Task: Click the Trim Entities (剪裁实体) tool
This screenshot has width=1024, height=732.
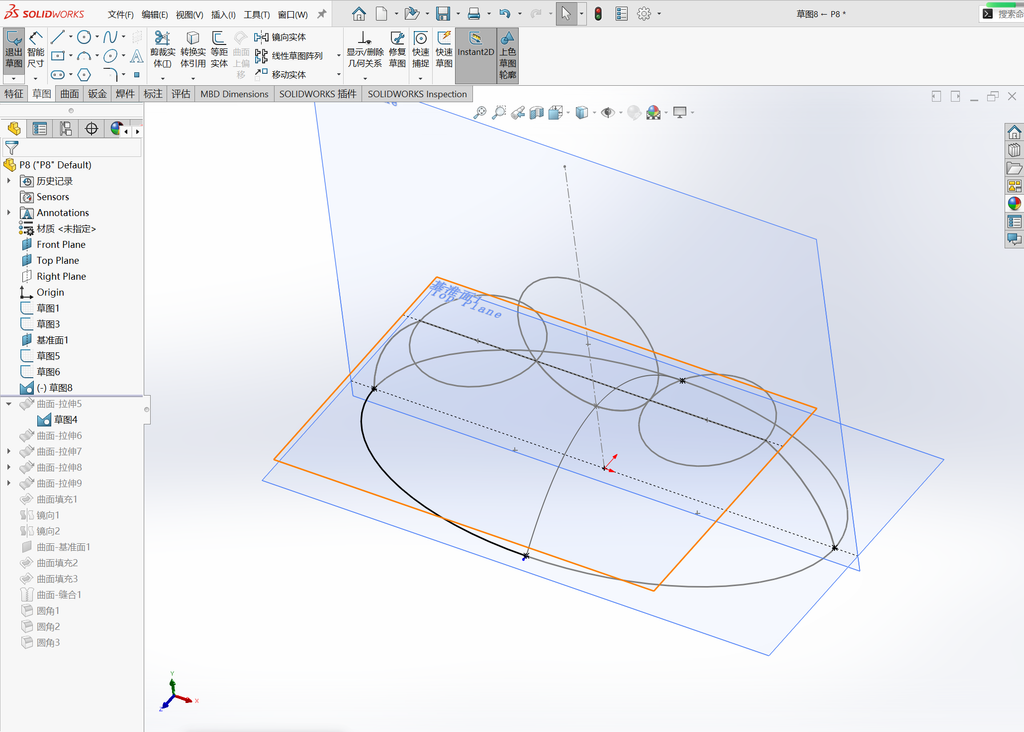Action: click(163, 50)
